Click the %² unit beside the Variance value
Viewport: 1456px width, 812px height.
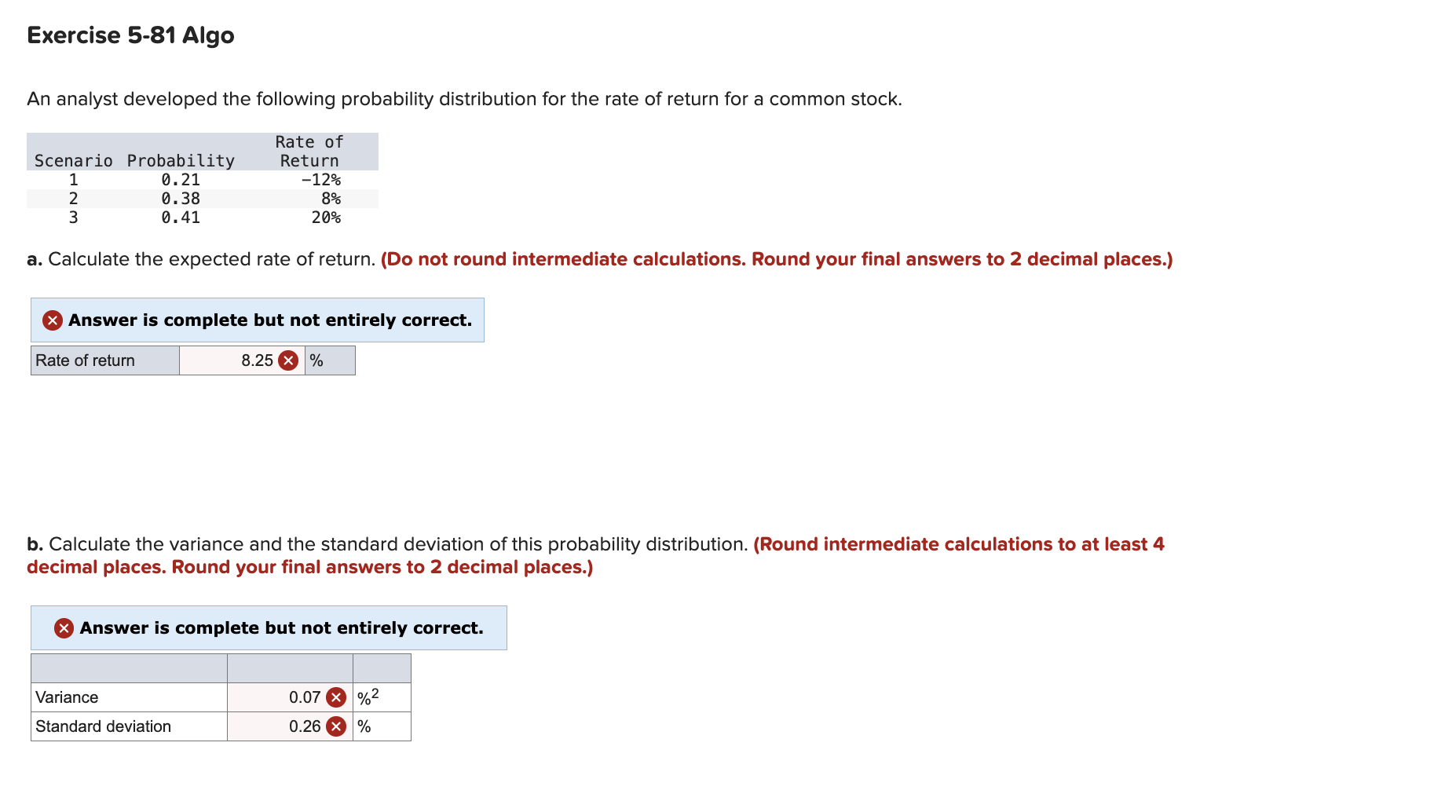(x=368, y=696)
